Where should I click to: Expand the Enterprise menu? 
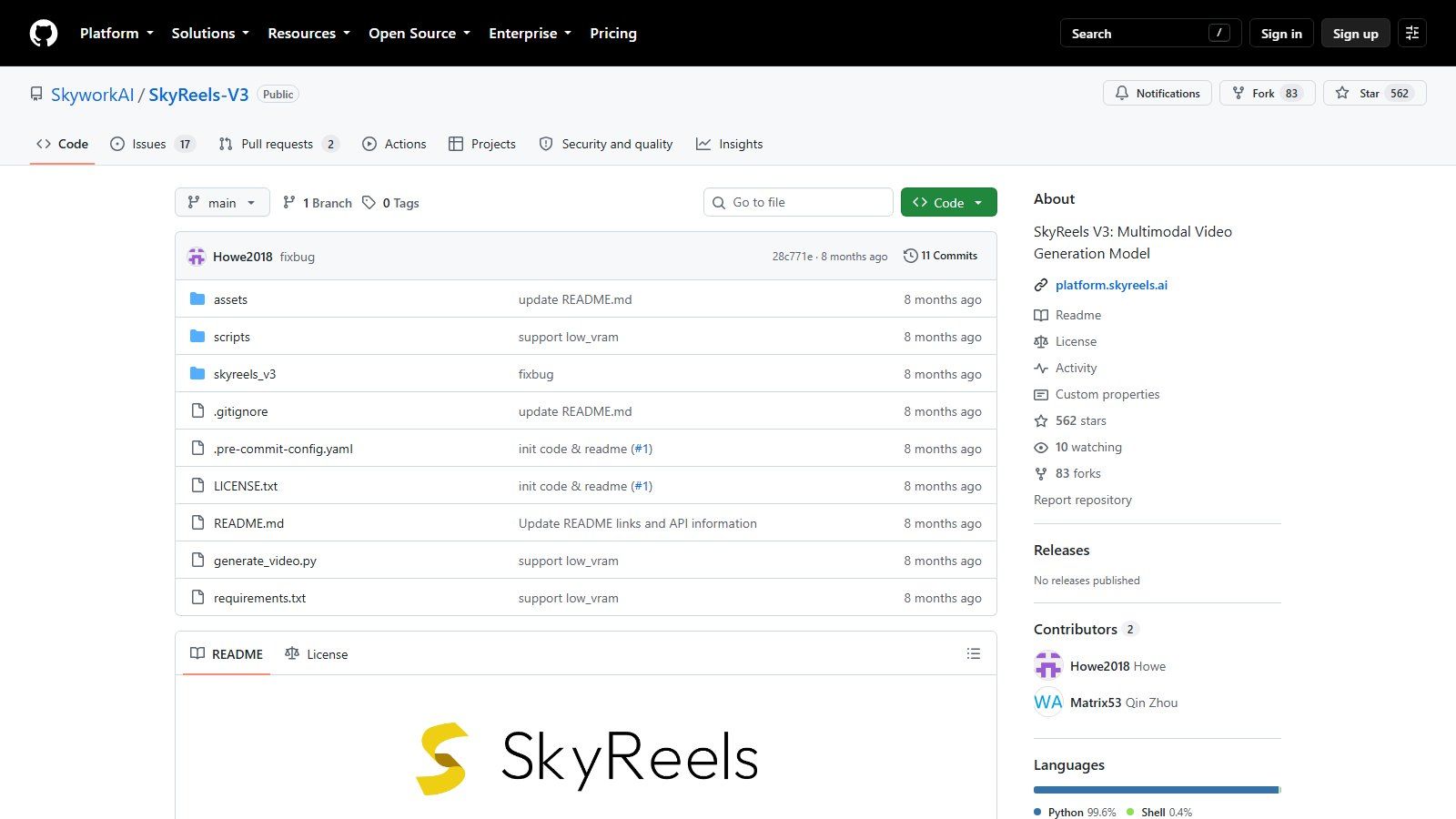pyautogui.click(x=530, y=33)
